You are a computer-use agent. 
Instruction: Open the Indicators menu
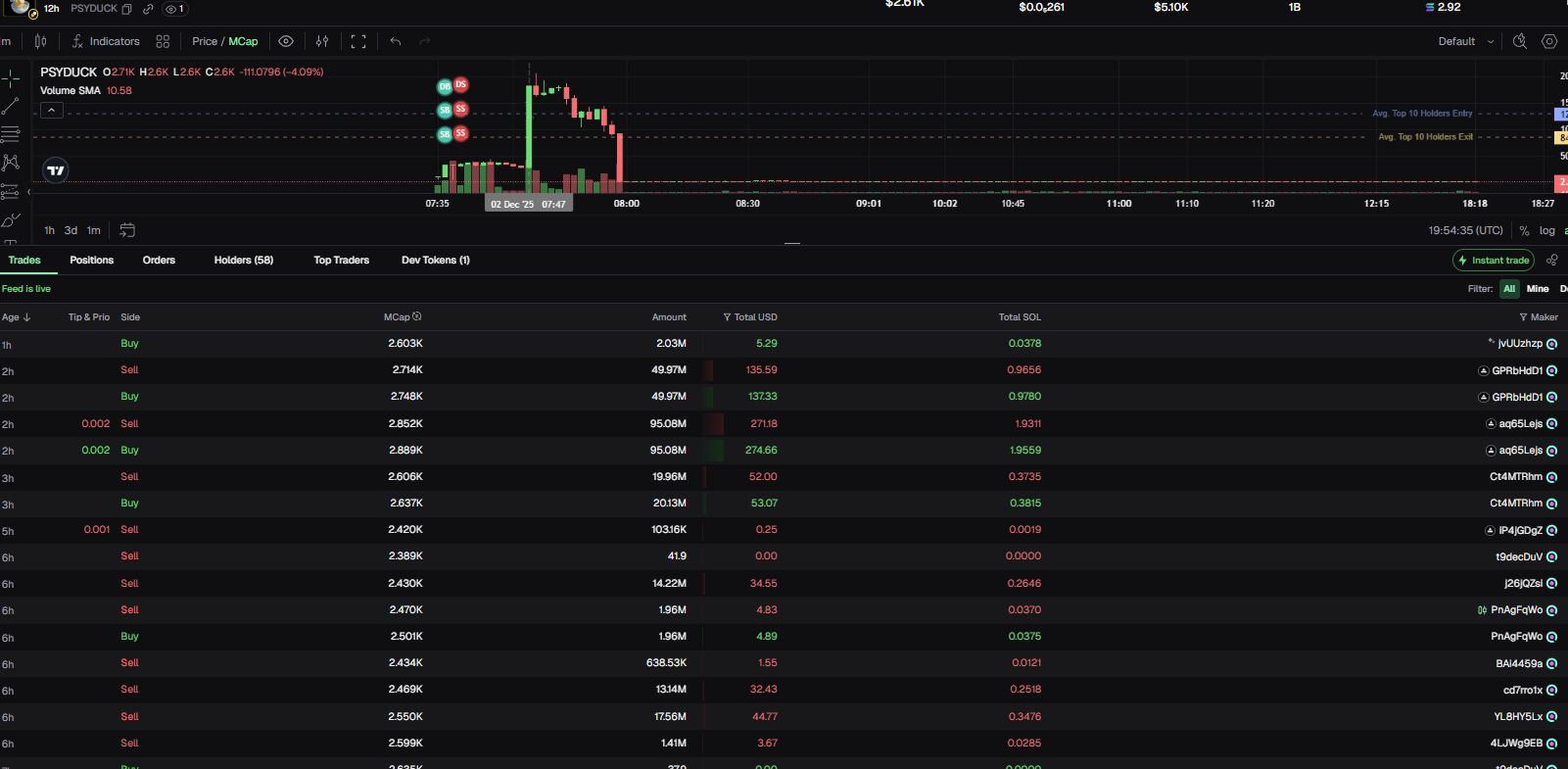pos(106,41)
